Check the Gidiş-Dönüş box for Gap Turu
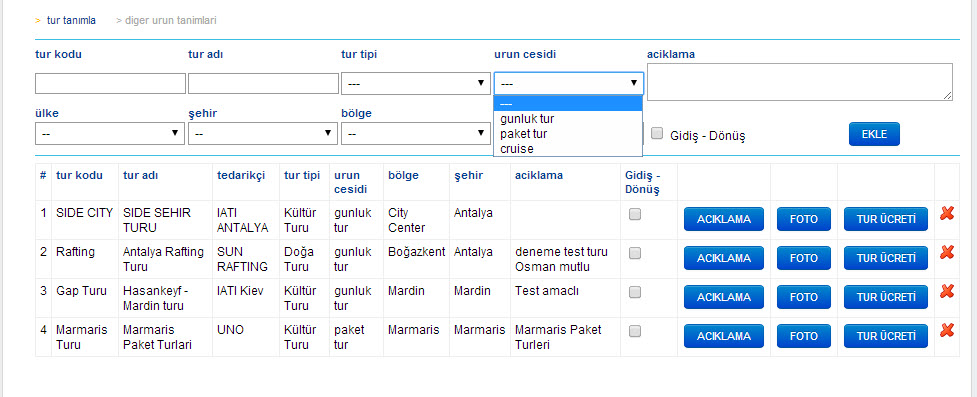Image resolution: width=977 pixels, height=397 pixels. (635, 292)
